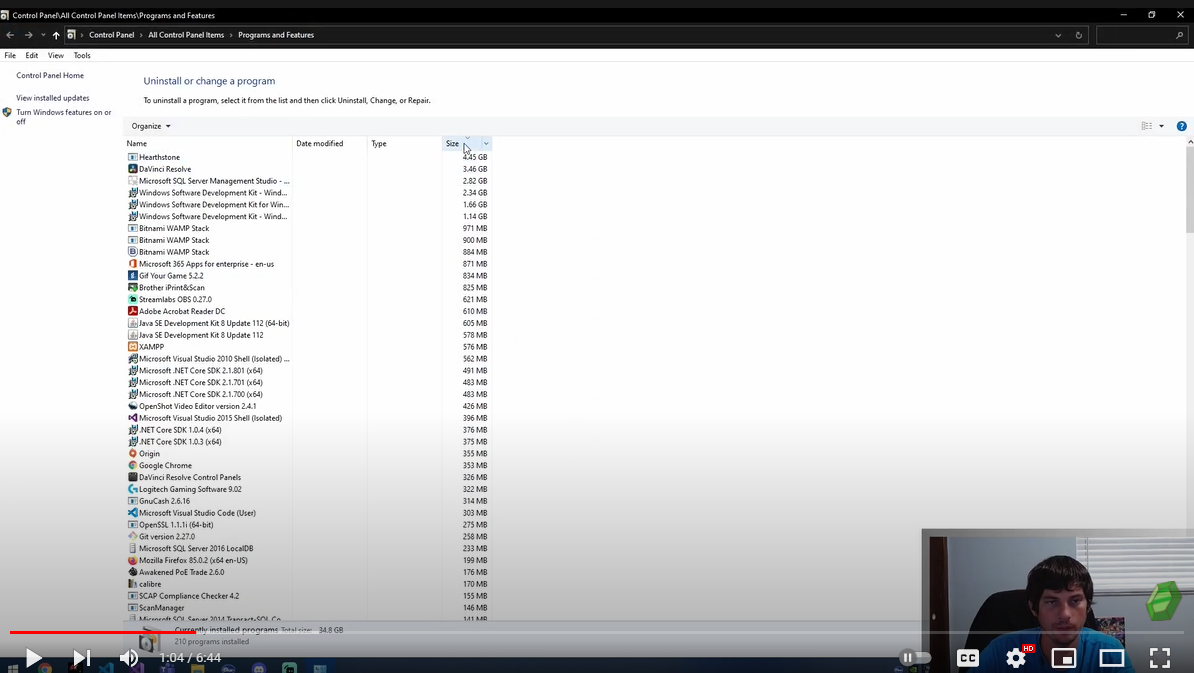The height and width of the screenshot is (673, 1194).
Task: Open the View menu
Action: tap(56, 56)
